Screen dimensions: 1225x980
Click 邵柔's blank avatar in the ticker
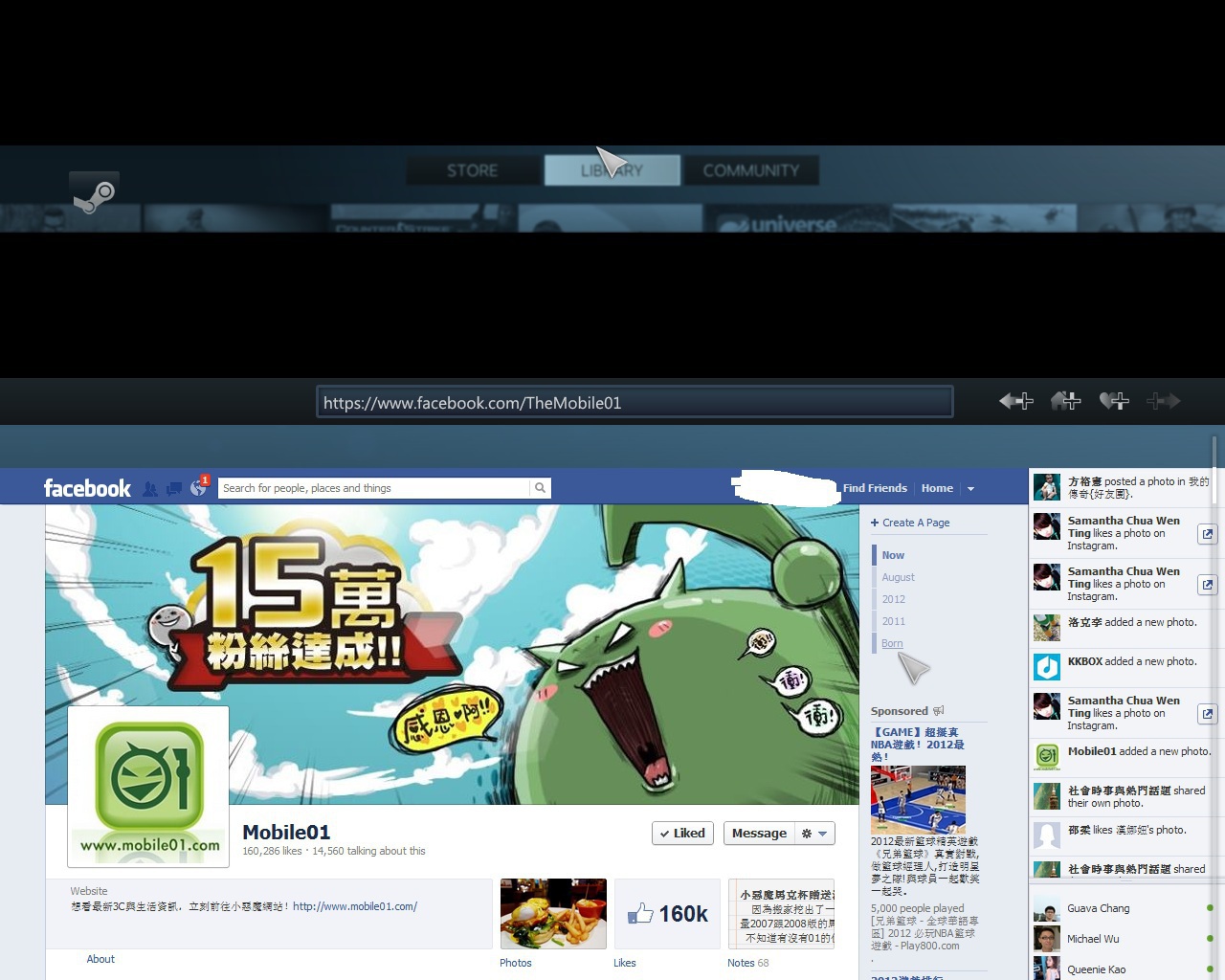(1047, 835)
